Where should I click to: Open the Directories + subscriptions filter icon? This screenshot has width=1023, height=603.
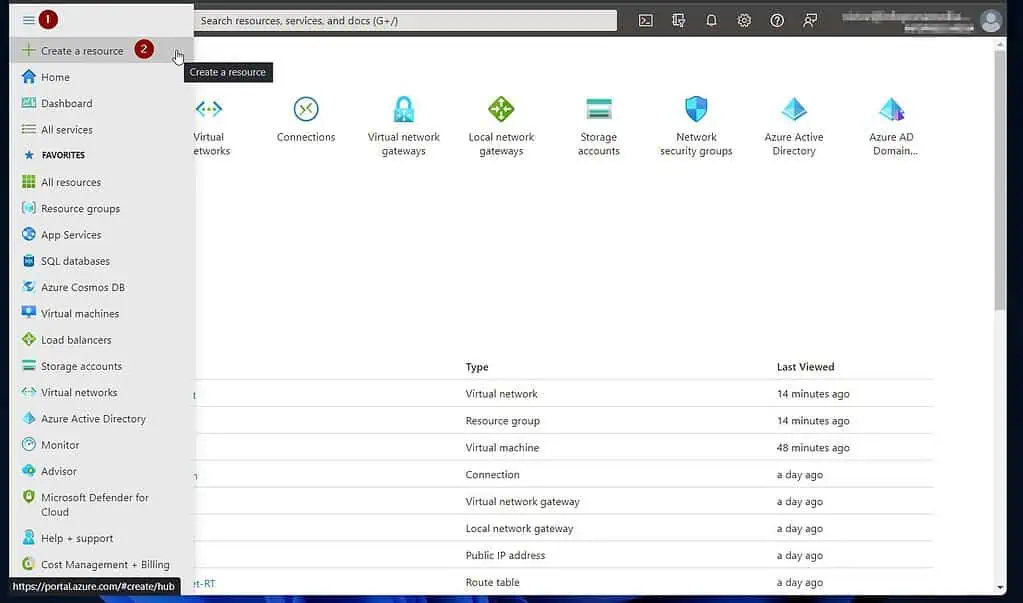coord(679,20)
